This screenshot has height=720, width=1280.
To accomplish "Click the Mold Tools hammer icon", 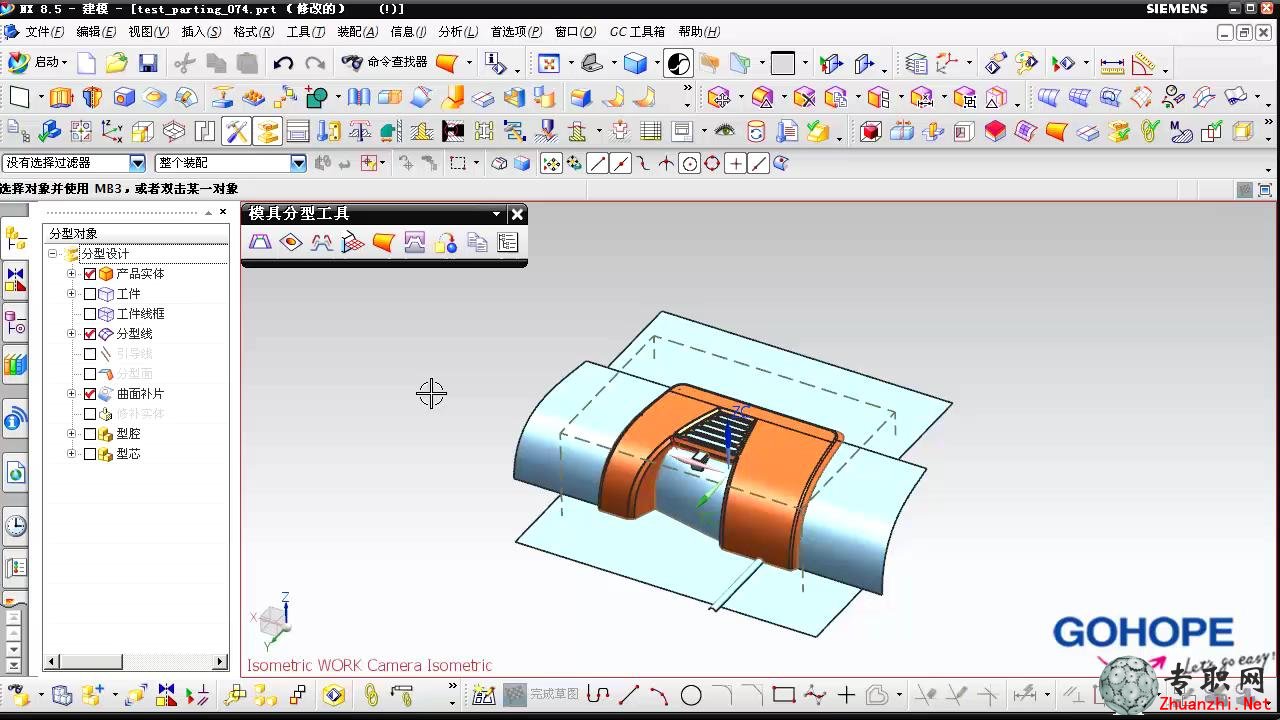I will pos(236,131).
